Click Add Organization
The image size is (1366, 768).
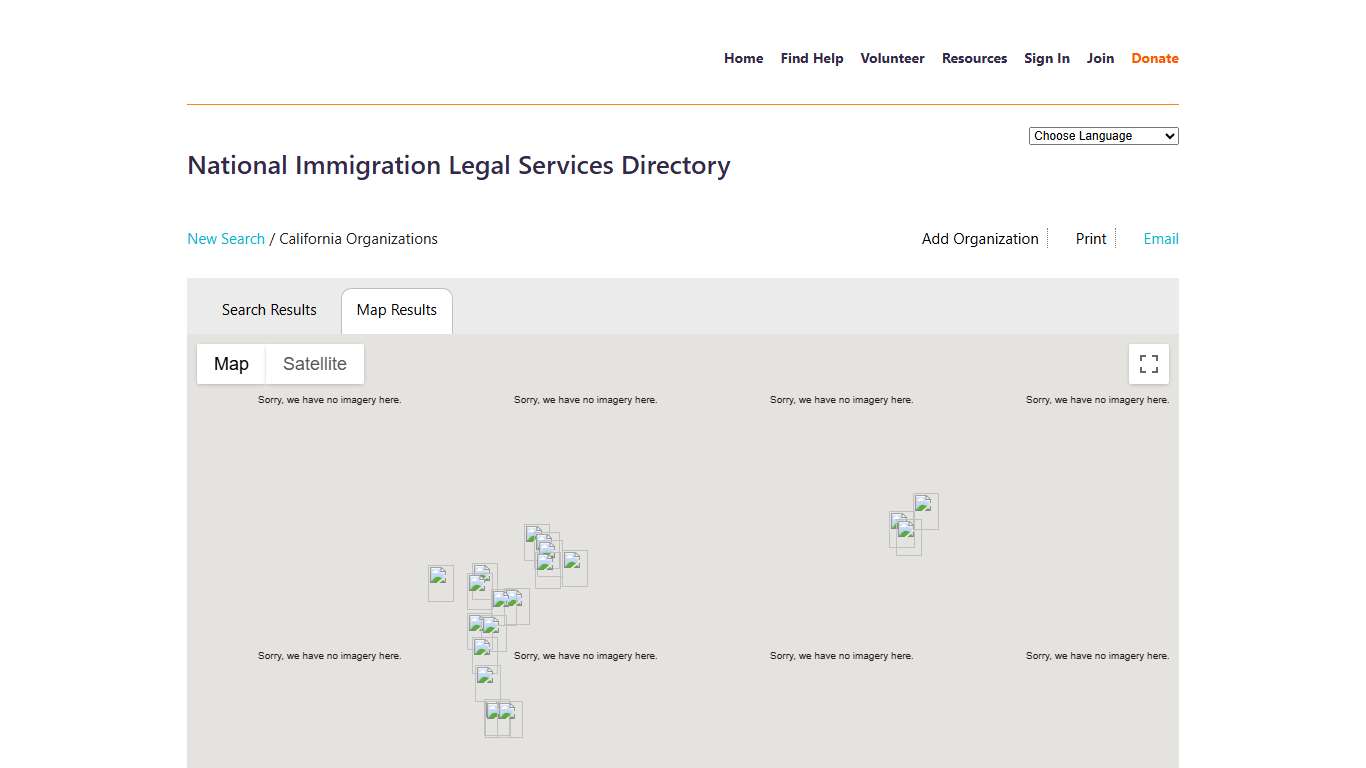click(979, 238)
